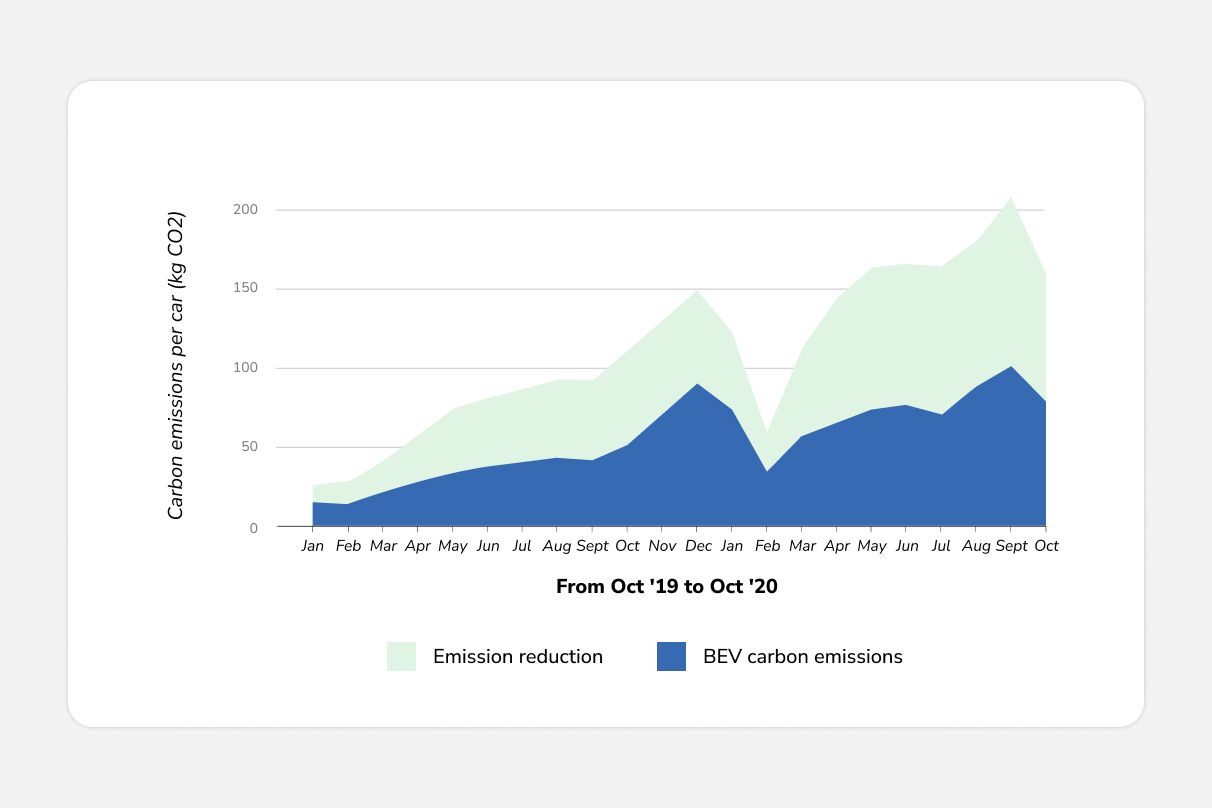The height and width of the screenshot is (808, 1212).
Task: Select the Dec label on the x-axis
Action: (x=698, y=546)
